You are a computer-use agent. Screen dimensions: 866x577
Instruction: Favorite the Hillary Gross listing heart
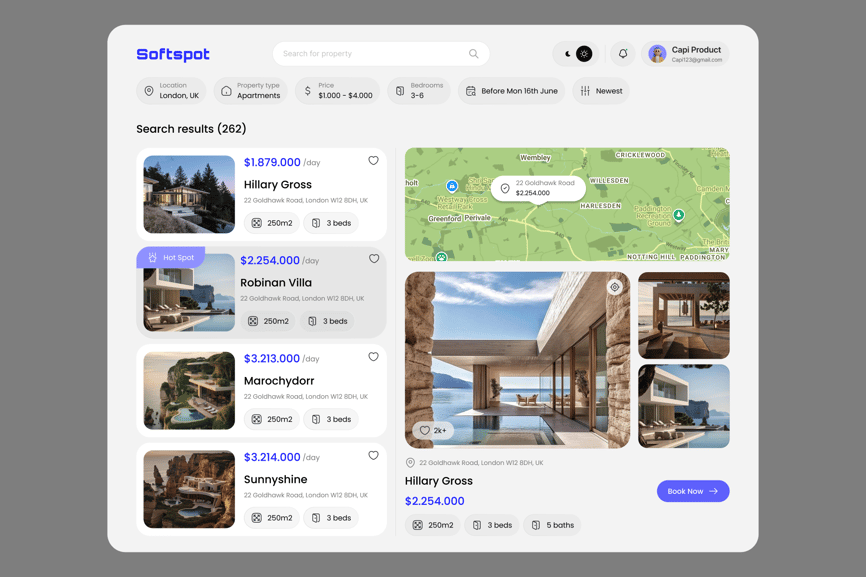point(373,161)
